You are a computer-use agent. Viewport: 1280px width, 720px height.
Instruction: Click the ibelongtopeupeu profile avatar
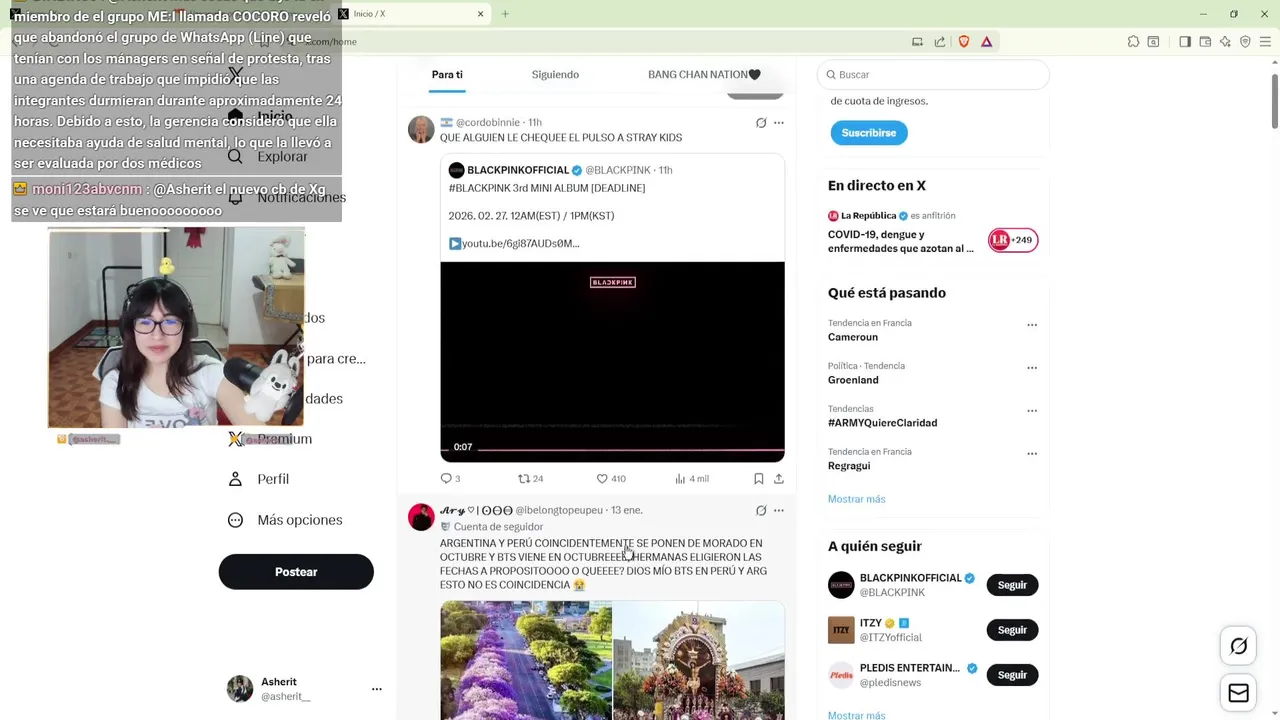[x=421, y=517]
